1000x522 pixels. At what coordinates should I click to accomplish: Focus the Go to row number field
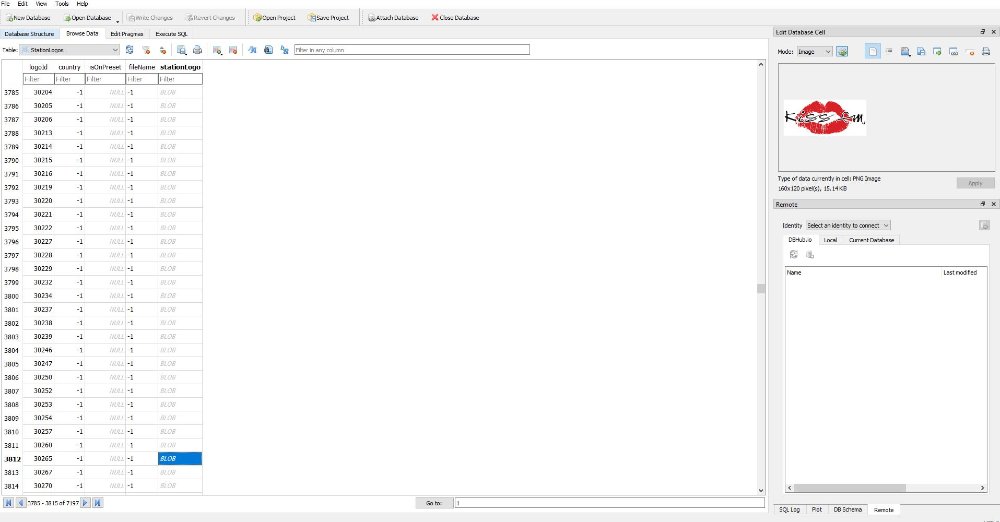609,503
